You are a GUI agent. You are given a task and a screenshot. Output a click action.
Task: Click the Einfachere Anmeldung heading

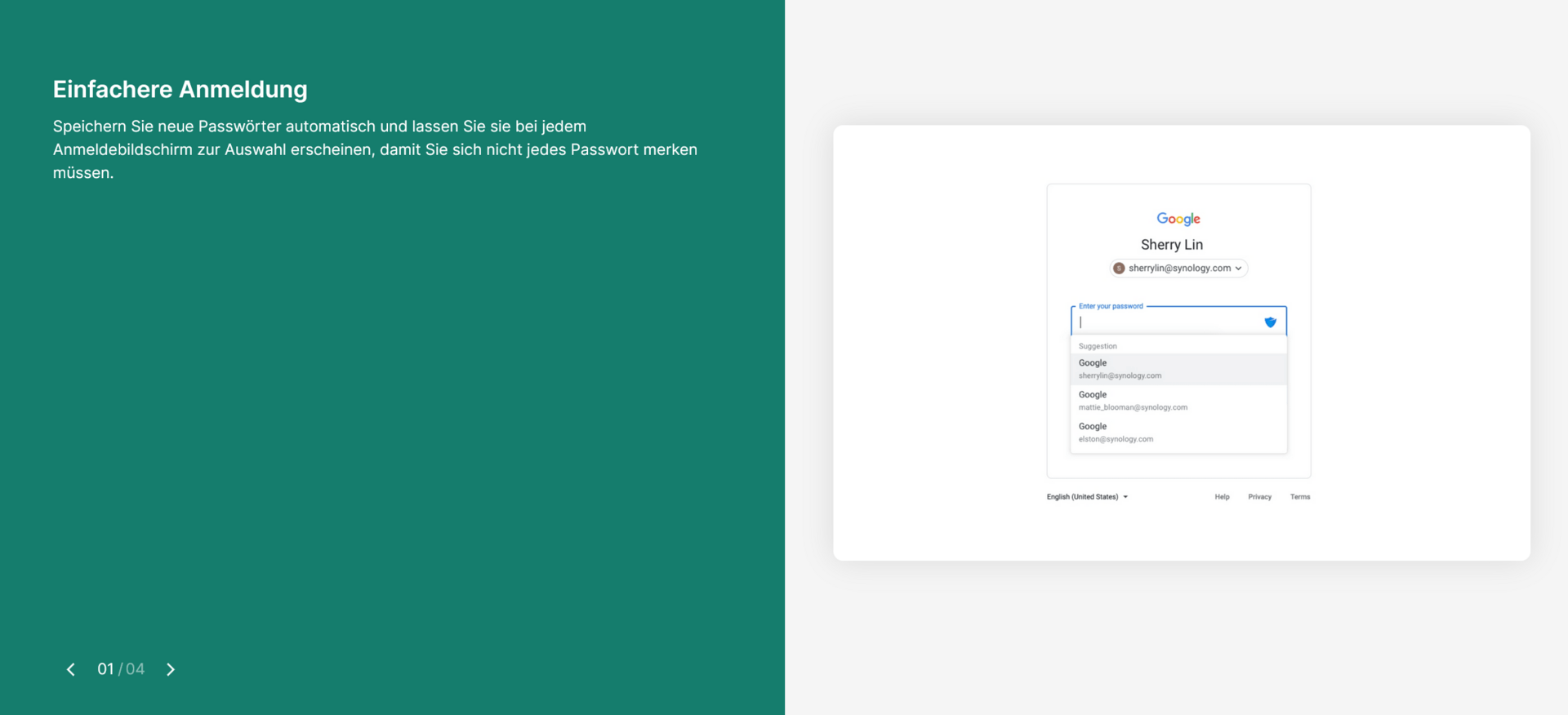[180, 89]
